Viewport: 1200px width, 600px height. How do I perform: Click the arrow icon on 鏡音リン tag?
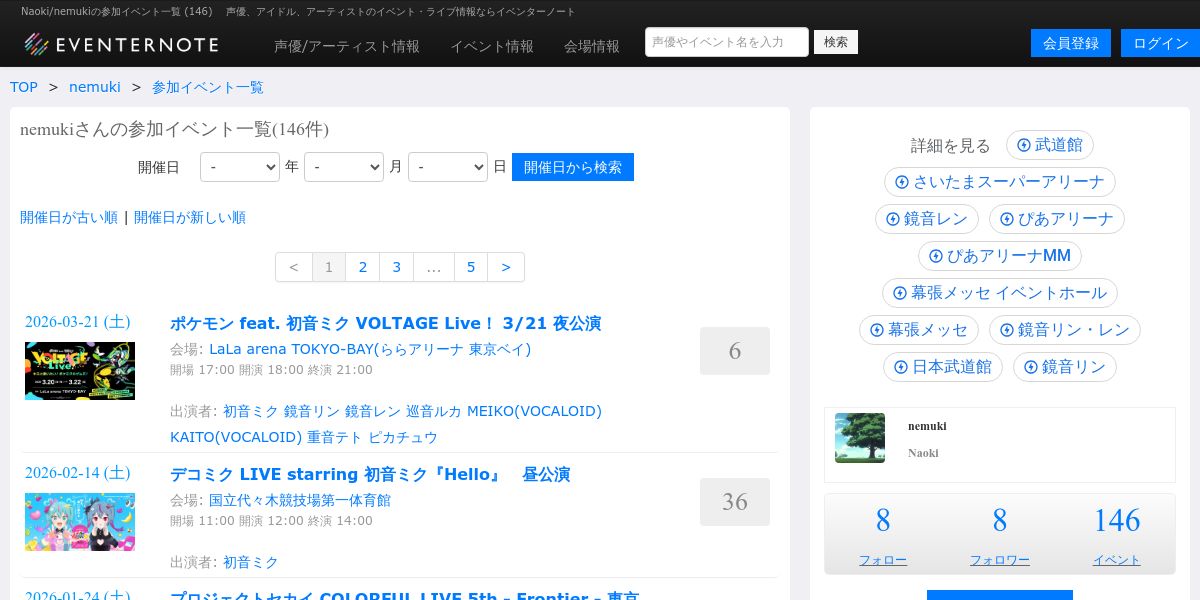[1031, 367]
